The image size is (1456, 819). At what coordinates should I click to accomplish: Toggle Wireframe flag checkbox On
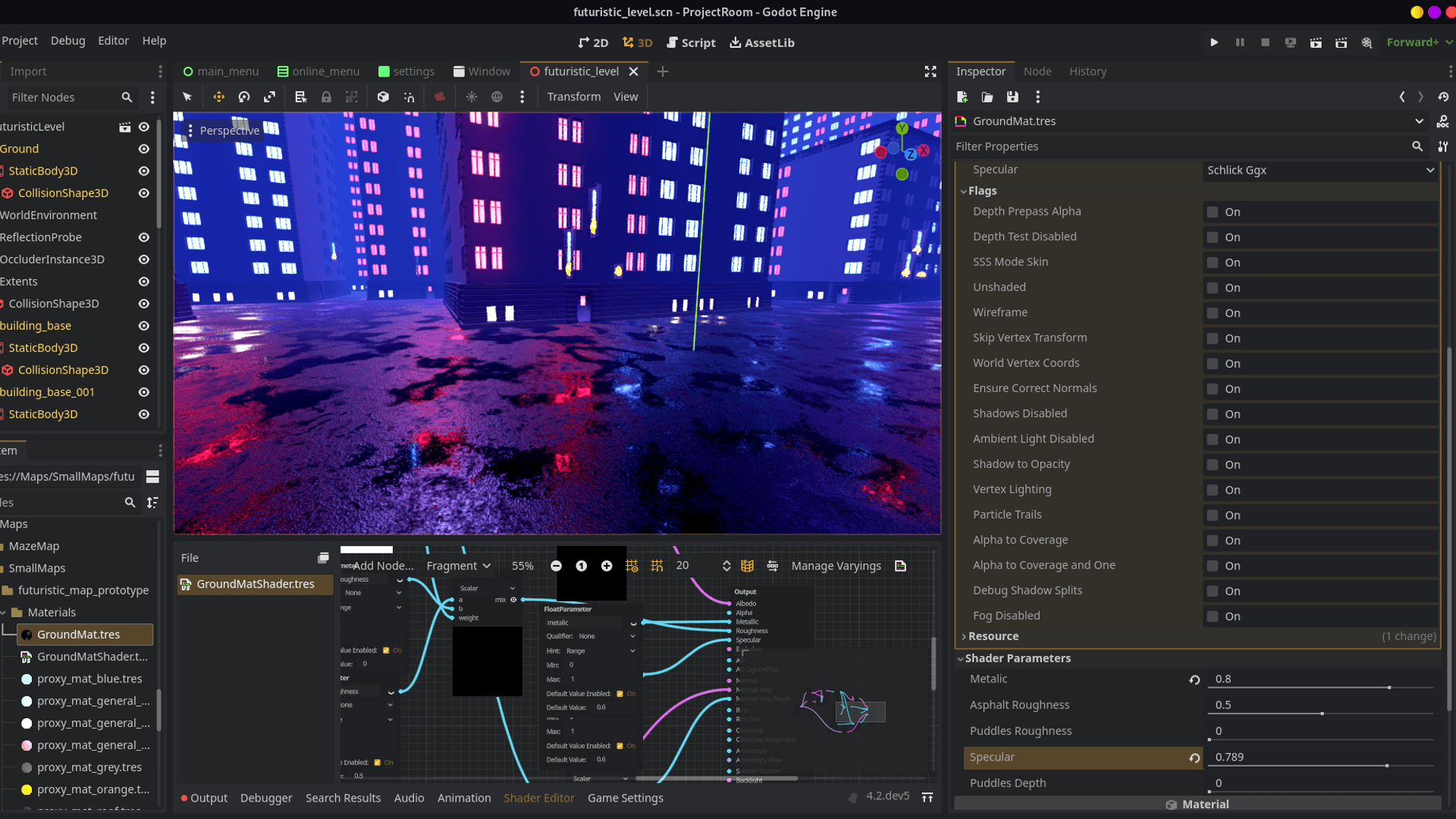tap(1213, 312)
